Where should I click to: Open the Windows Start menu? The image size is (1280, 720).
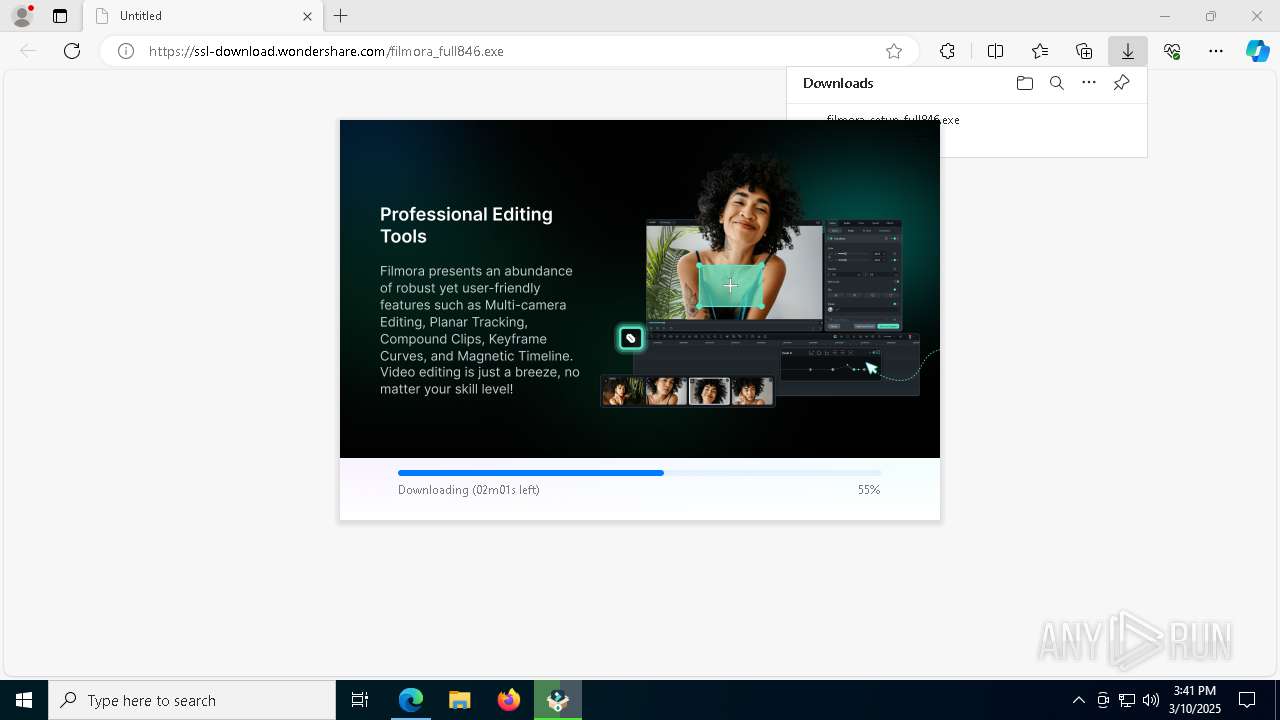click(x=24, y=700)
